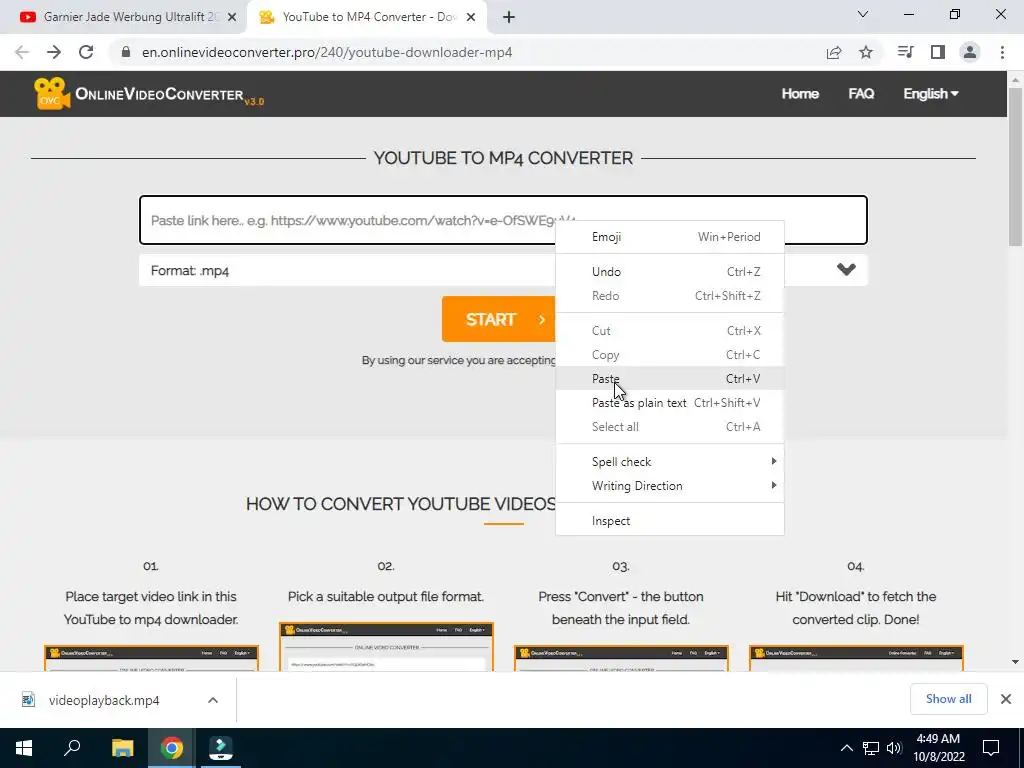Open the Windows notification center

tap(991, 748)
